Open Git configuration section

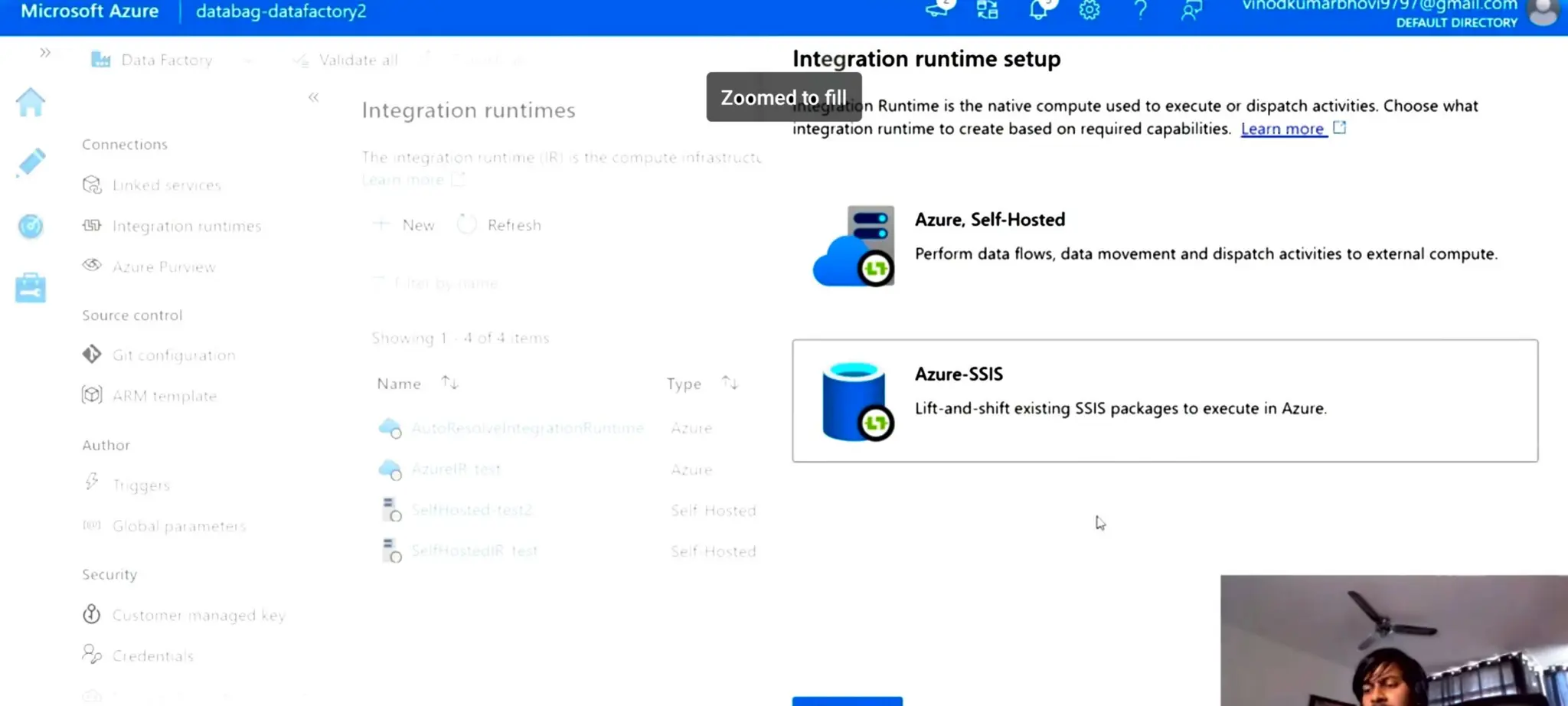[174, 355]
